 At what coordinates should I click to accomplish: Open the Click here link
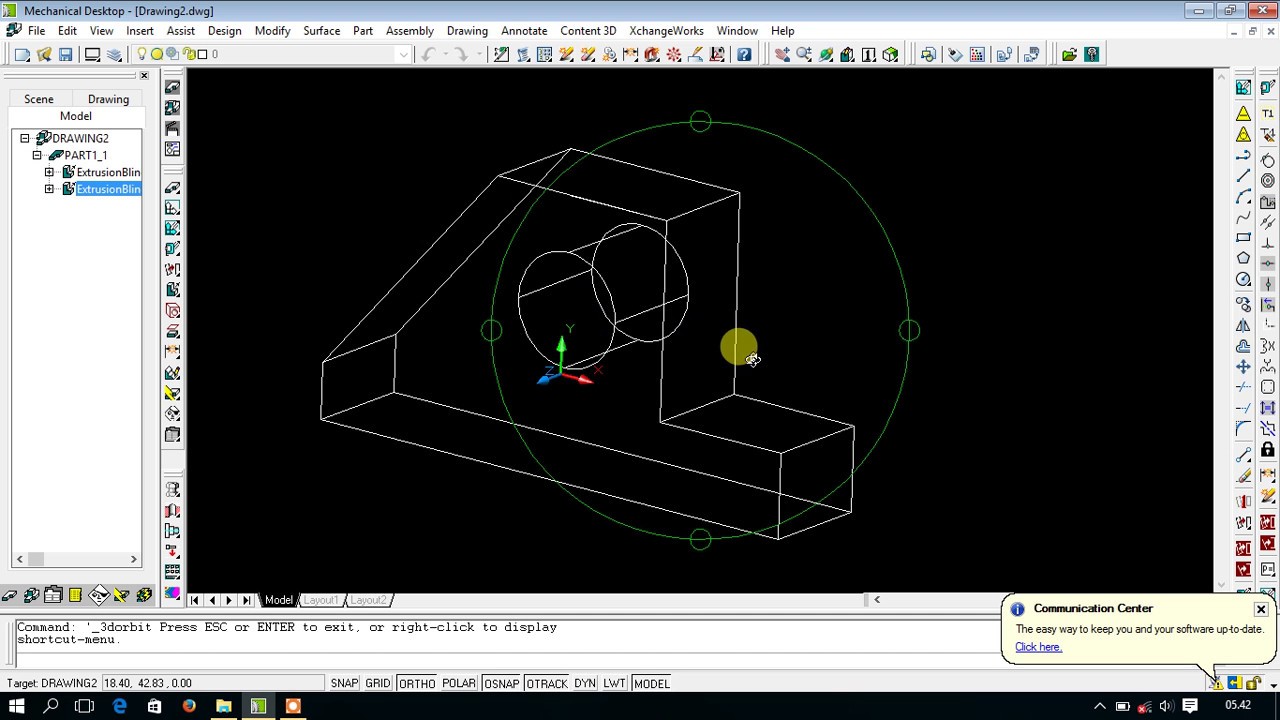tap(1038, 647)
